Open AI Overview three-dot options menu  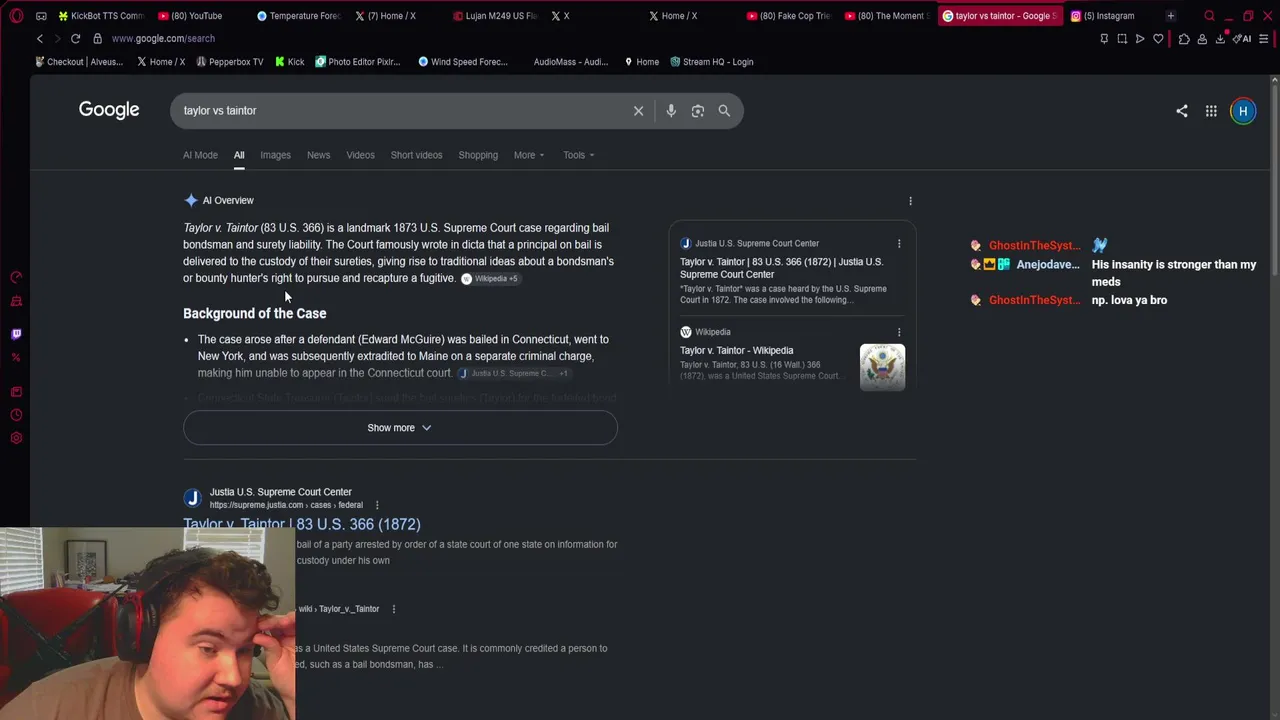click(x=910, y=201)
